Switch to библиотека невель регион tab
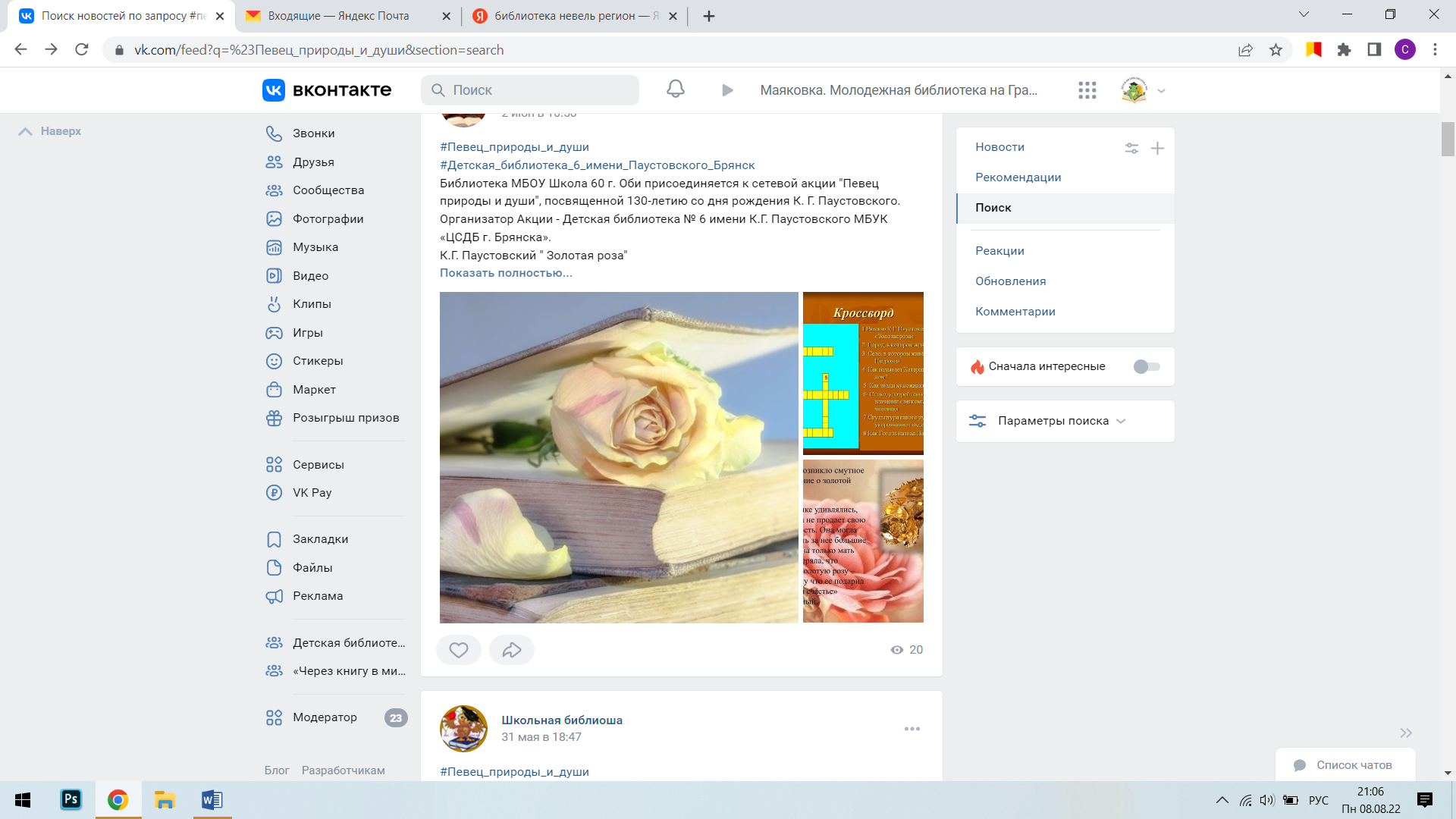The height and width of the screenshot is (819, 1456). point(575,16)
